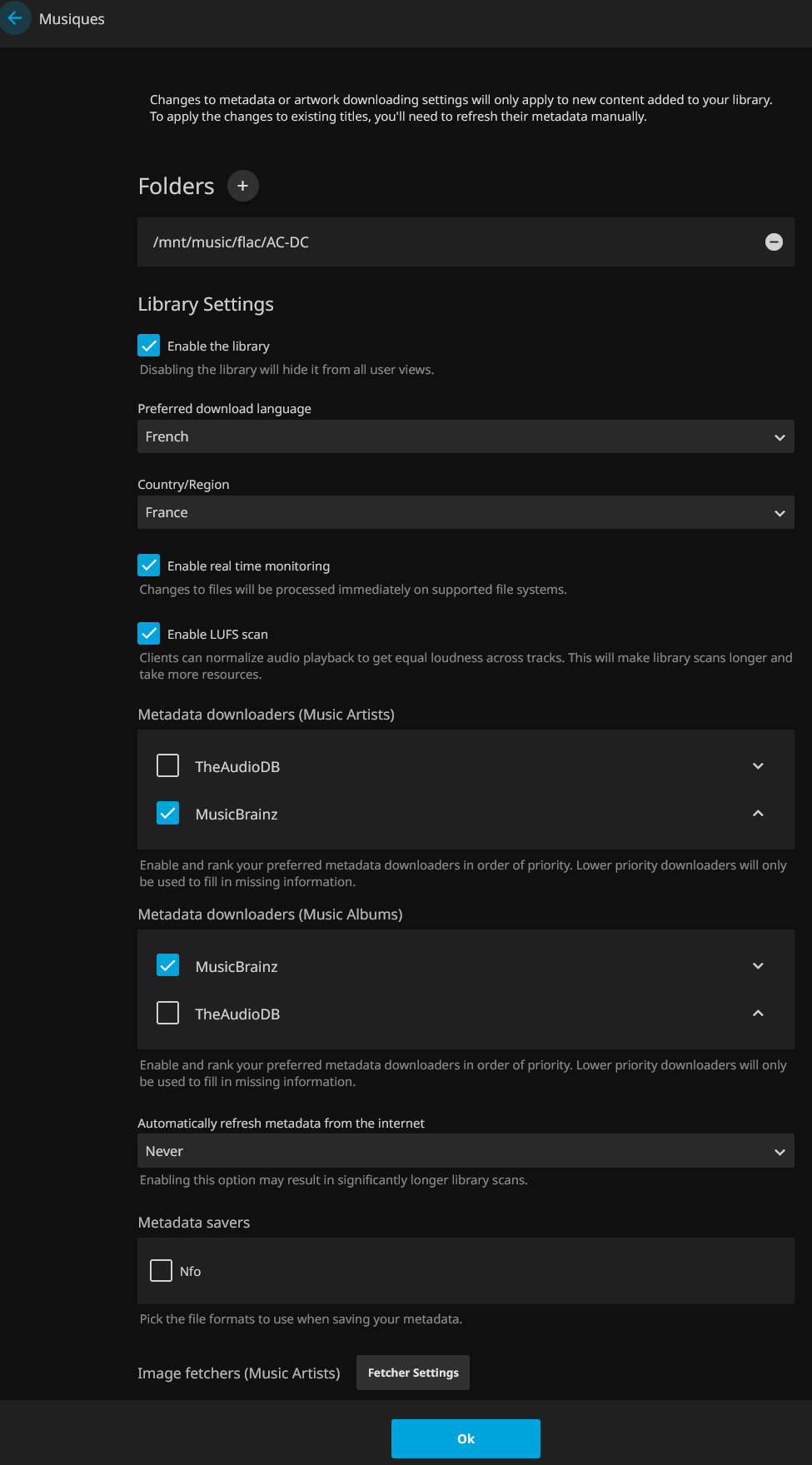Toggle Enable the library checkbox

tap(149, 346)
